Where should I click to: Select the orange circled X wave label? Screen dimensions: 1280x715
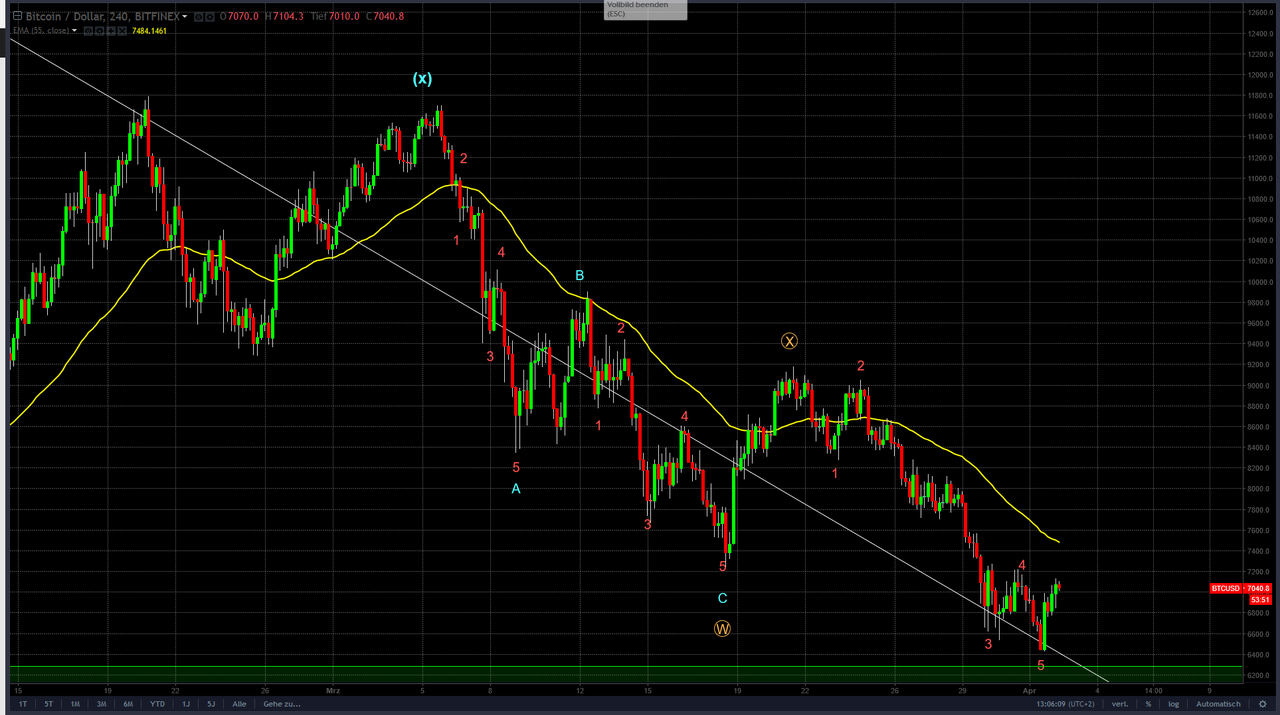point(789,342)
